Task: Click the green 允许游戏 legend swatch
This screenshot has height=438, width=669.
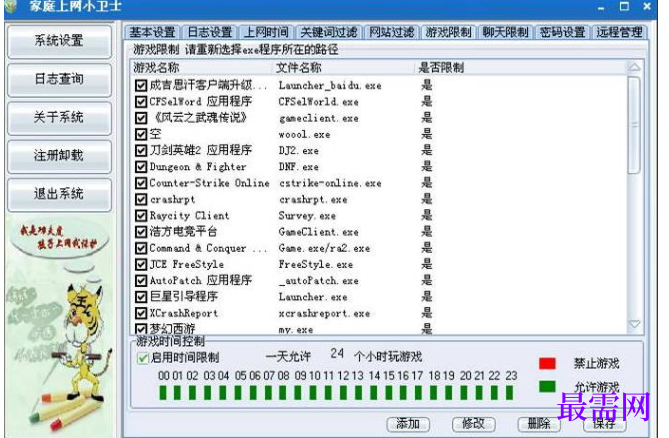Action: click(x=547, y=386)
